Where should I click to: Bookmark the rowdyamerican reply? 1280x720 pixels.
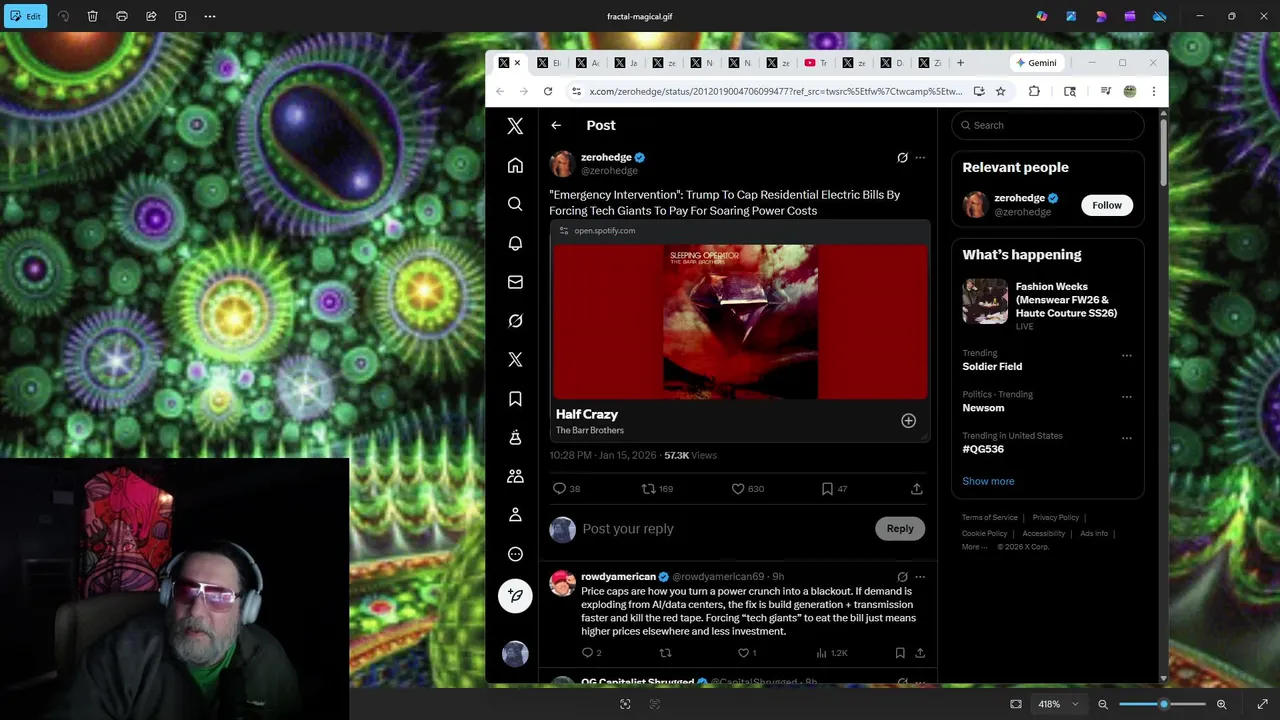900,653
